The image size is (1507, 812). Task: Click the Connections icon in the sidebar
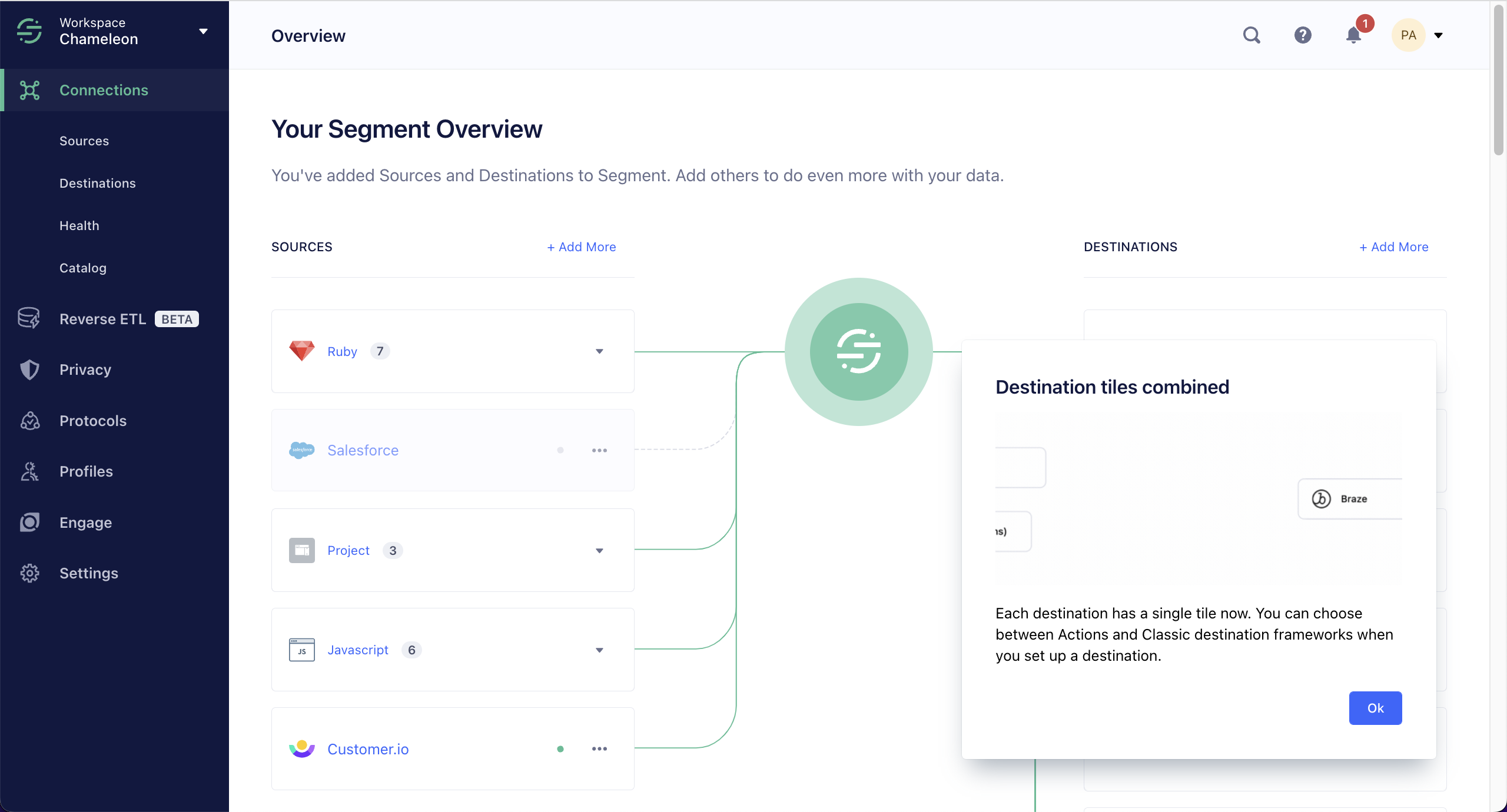pos(29,90)
